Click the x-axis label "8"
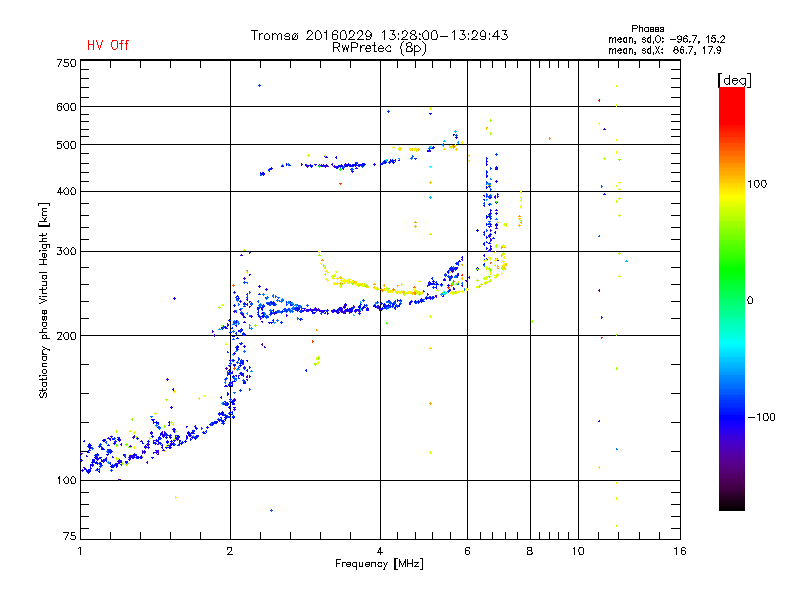 (530, 551)
